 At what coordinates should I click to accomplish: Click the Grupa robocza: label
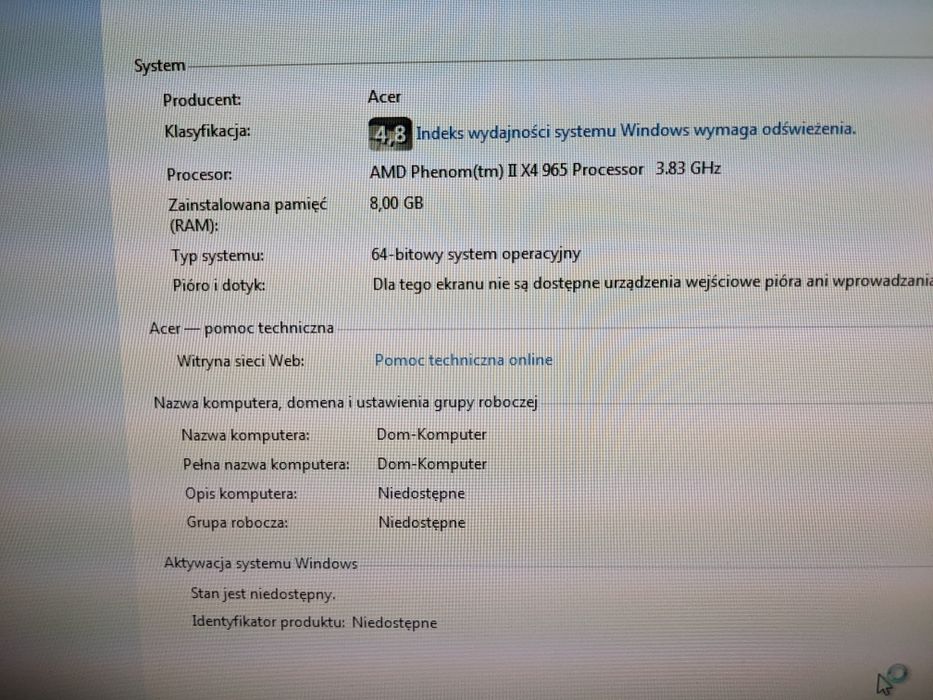[x=237, y=523]
